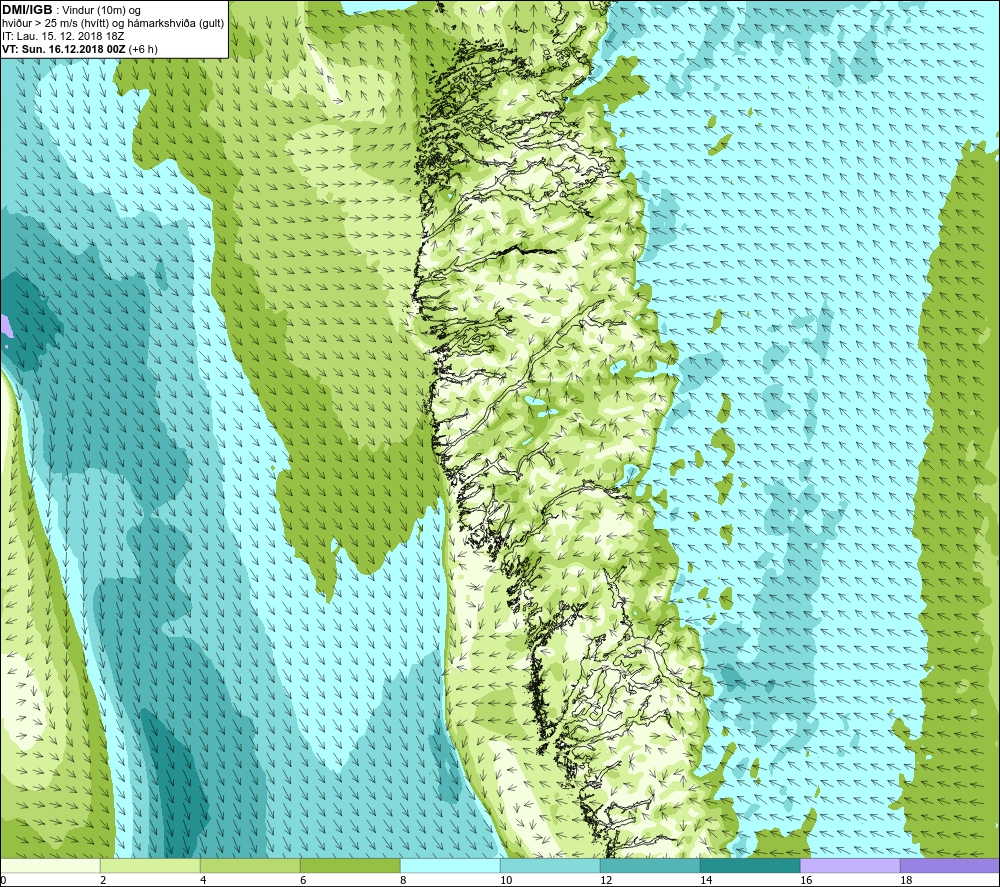Click the 2–4 m/s light green legend swatch
The image size is (1000, 887).
[150, 865]
